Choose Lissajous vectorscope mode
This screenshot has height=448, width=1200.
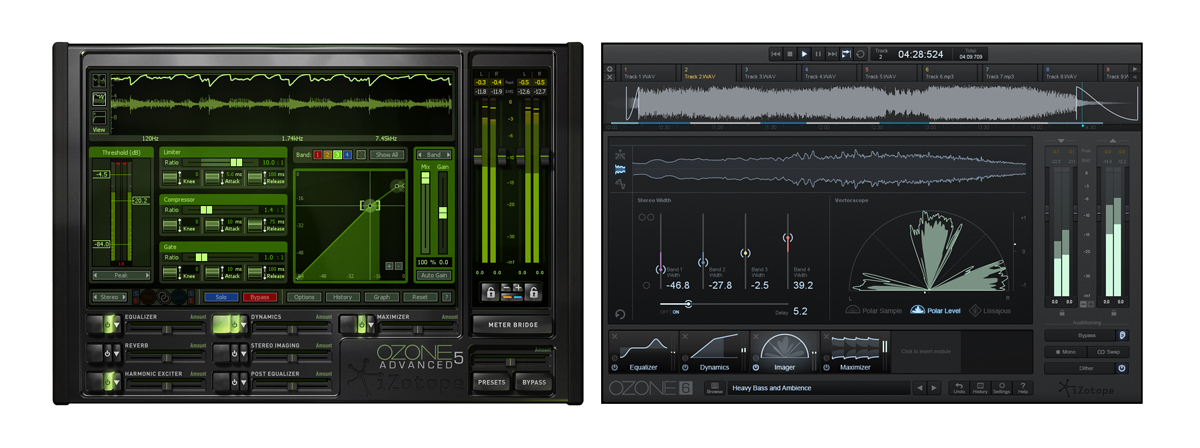point(990,311)
